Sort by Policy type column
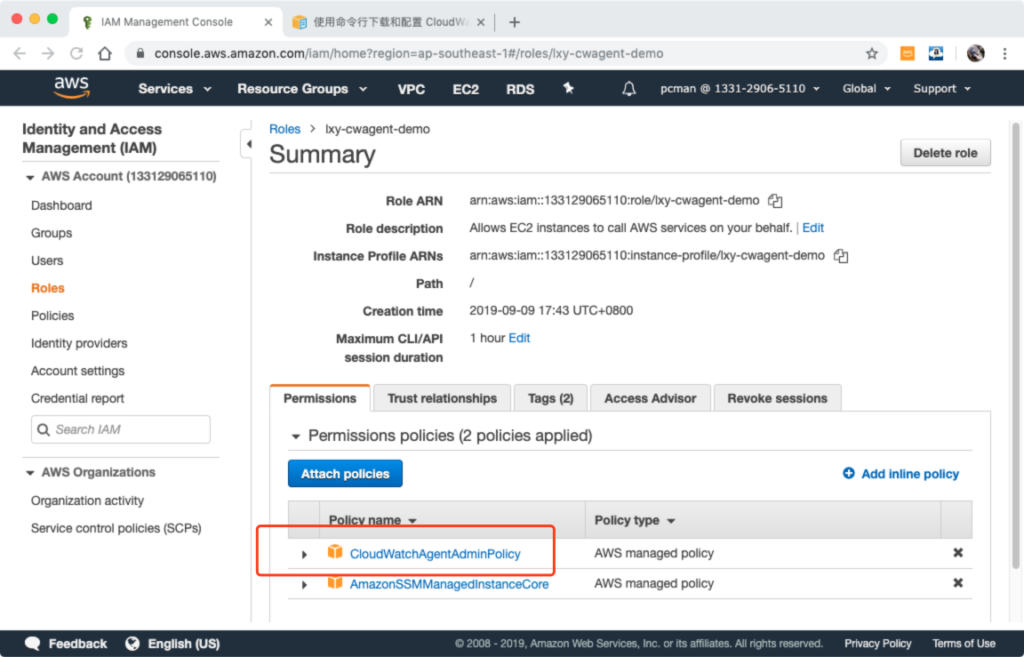The height and width of the screenshot is (657, 1024). point(634,520)
